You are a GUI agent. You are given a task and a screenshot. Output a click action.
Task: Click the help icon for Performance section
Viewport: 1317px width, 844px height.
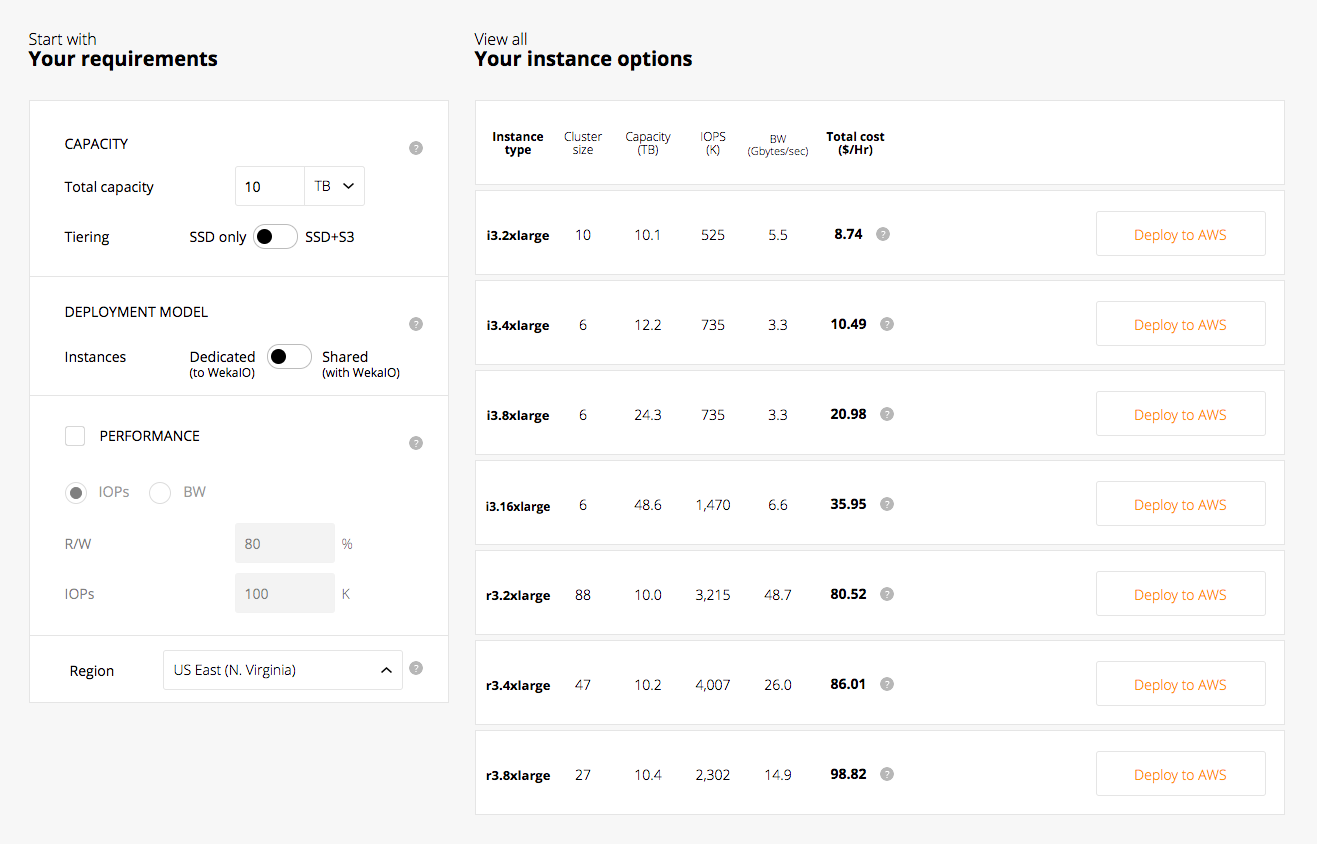[416, 443]
